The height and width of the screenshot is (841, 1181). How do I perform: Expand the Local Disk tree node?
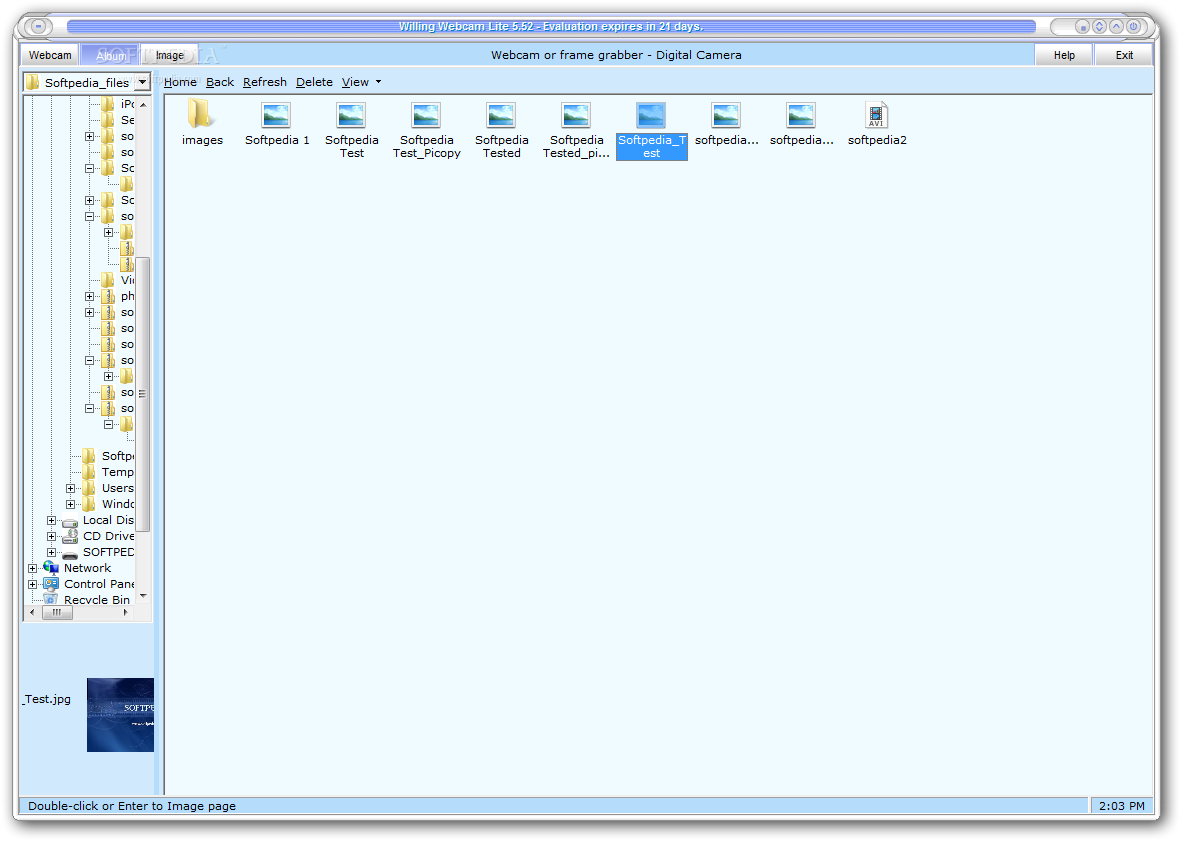coord(51,520)
